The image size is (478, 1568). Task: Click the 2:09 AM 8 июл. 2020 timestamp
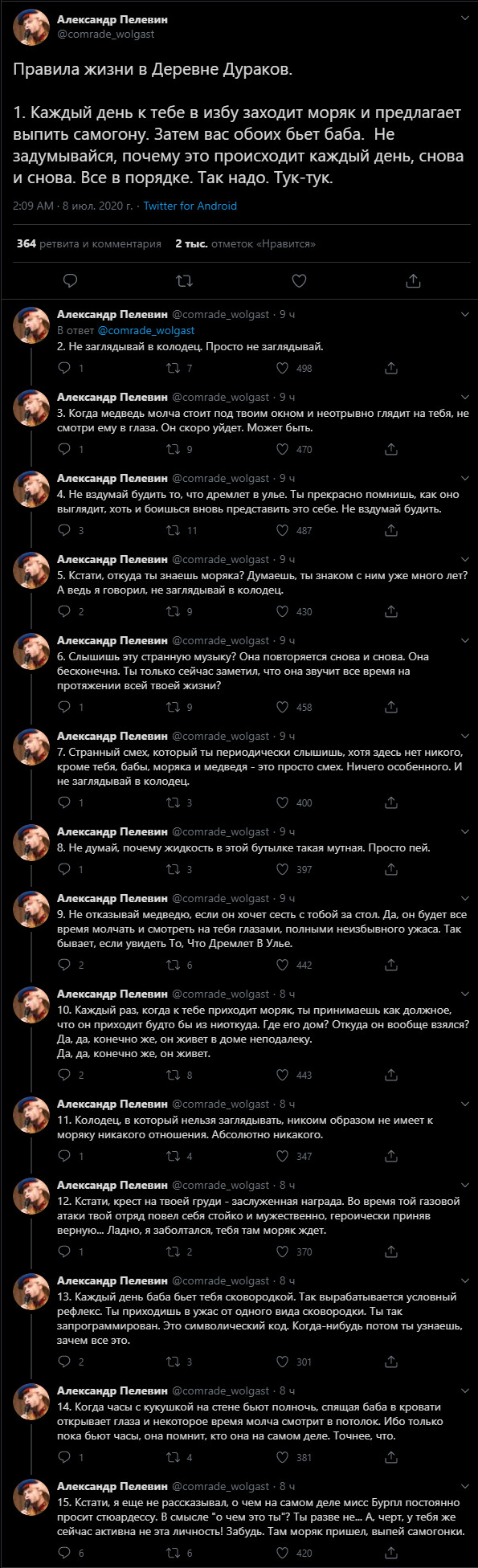click(x=73, y=206)
